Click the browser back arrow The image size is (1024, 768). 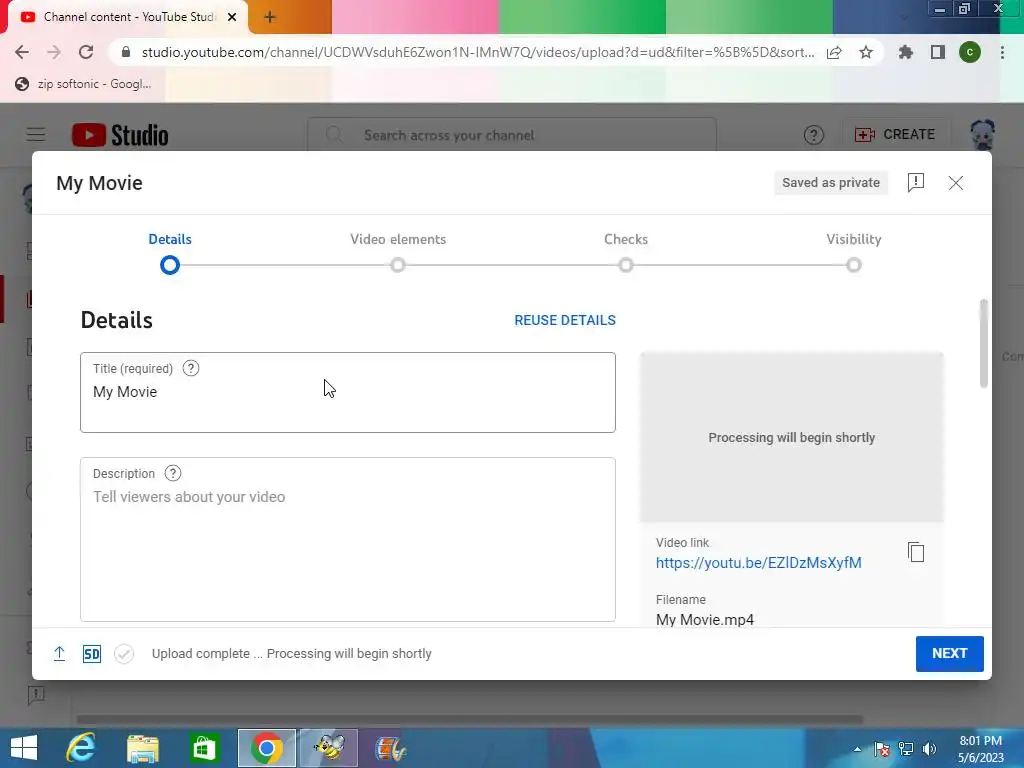(x=22, y=52)
